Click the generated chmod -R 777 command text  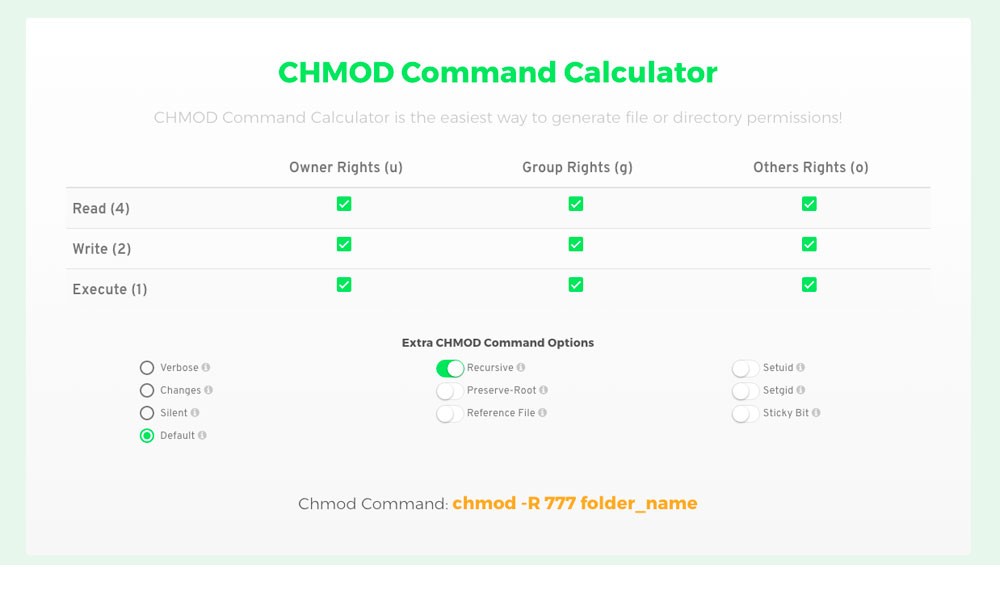coord(575,503)
